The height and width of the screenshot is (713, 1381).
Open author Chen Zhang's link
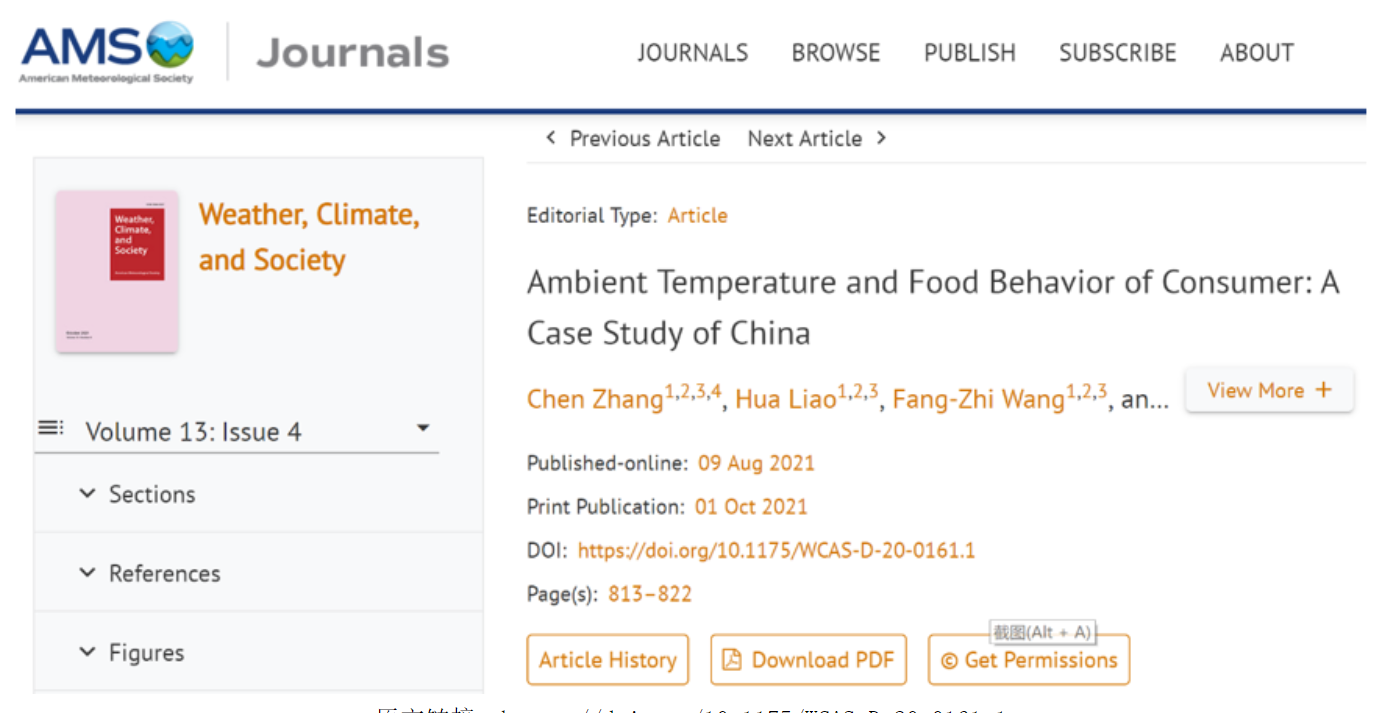point(596,400)
